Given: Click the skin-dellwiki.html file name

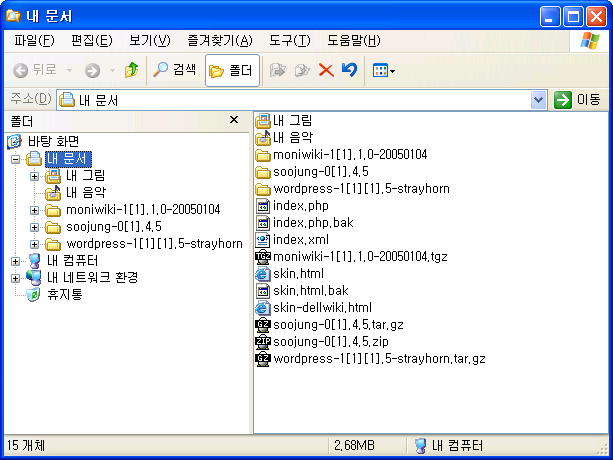Looking at the screenshot, I should tap(323, 308).
